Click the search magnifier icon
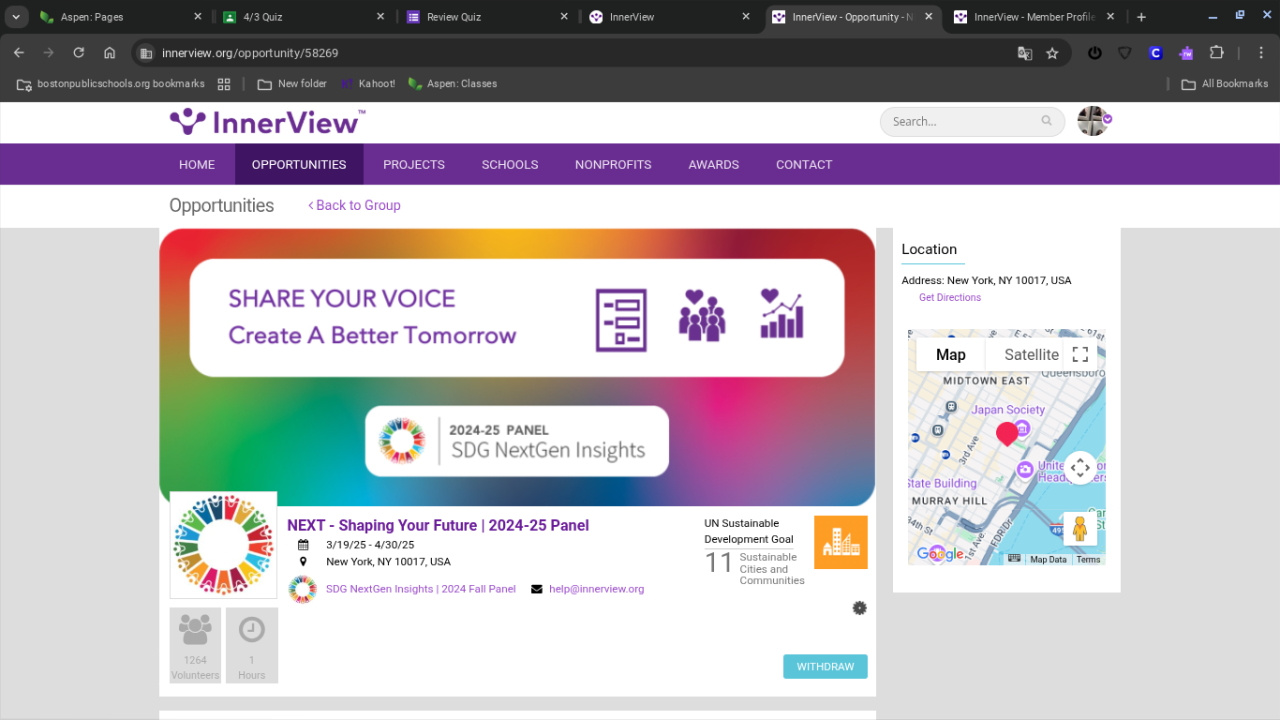Viewport: 1280px width, 720px height. click(1047, 121)
